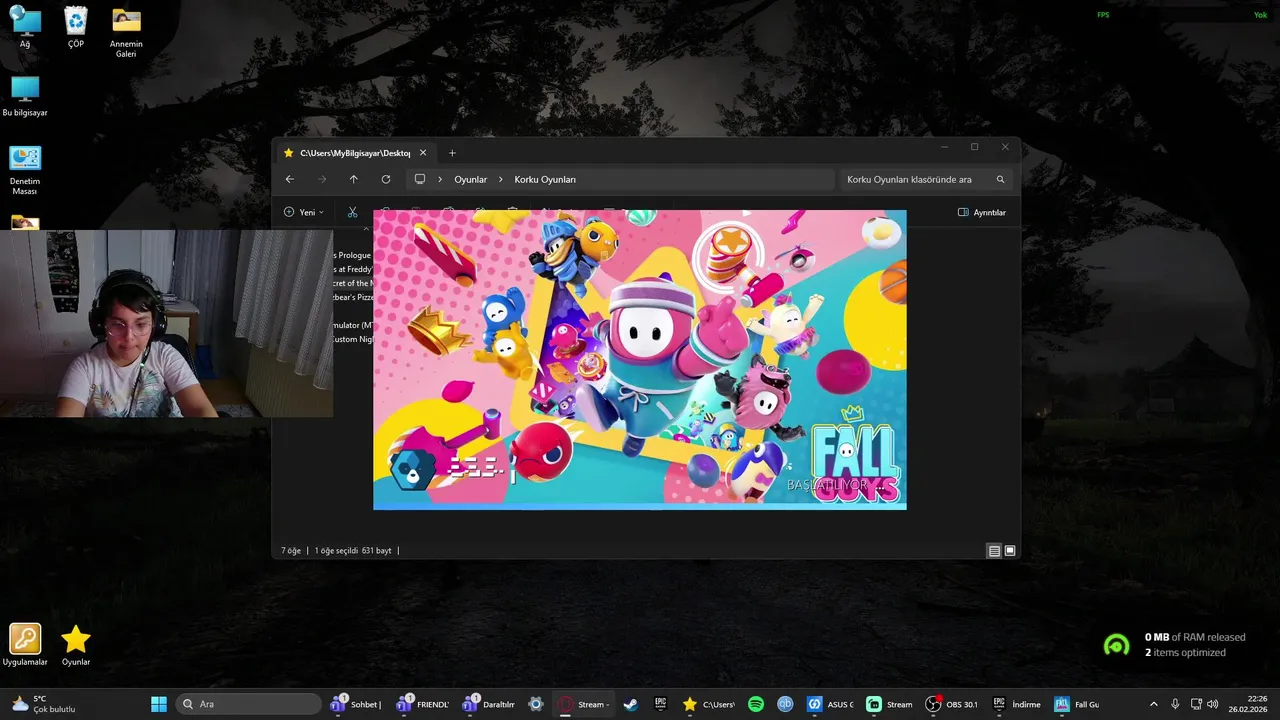Click the search magnifier in Explorer search box
Viewport: 1280px width, 720px height.
point(1000,180)
